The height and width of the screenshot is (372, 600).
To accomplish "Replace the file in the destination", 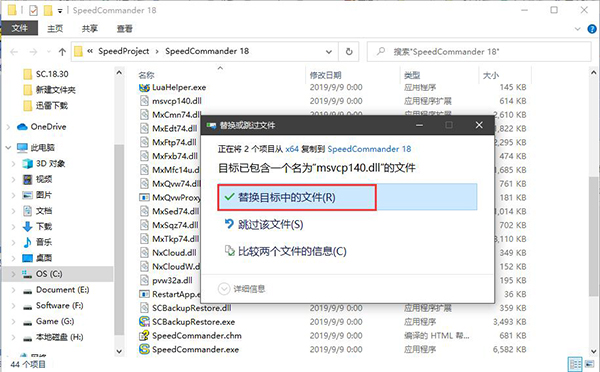I will click(347, 197).
